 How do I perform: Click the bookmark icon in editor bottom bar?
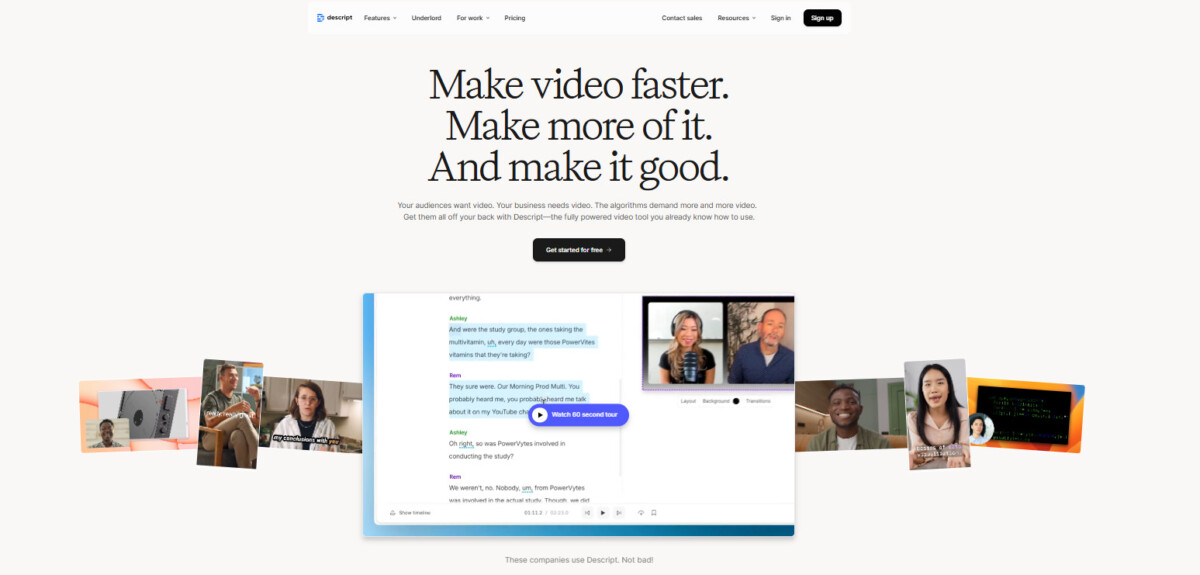(654, 512)
